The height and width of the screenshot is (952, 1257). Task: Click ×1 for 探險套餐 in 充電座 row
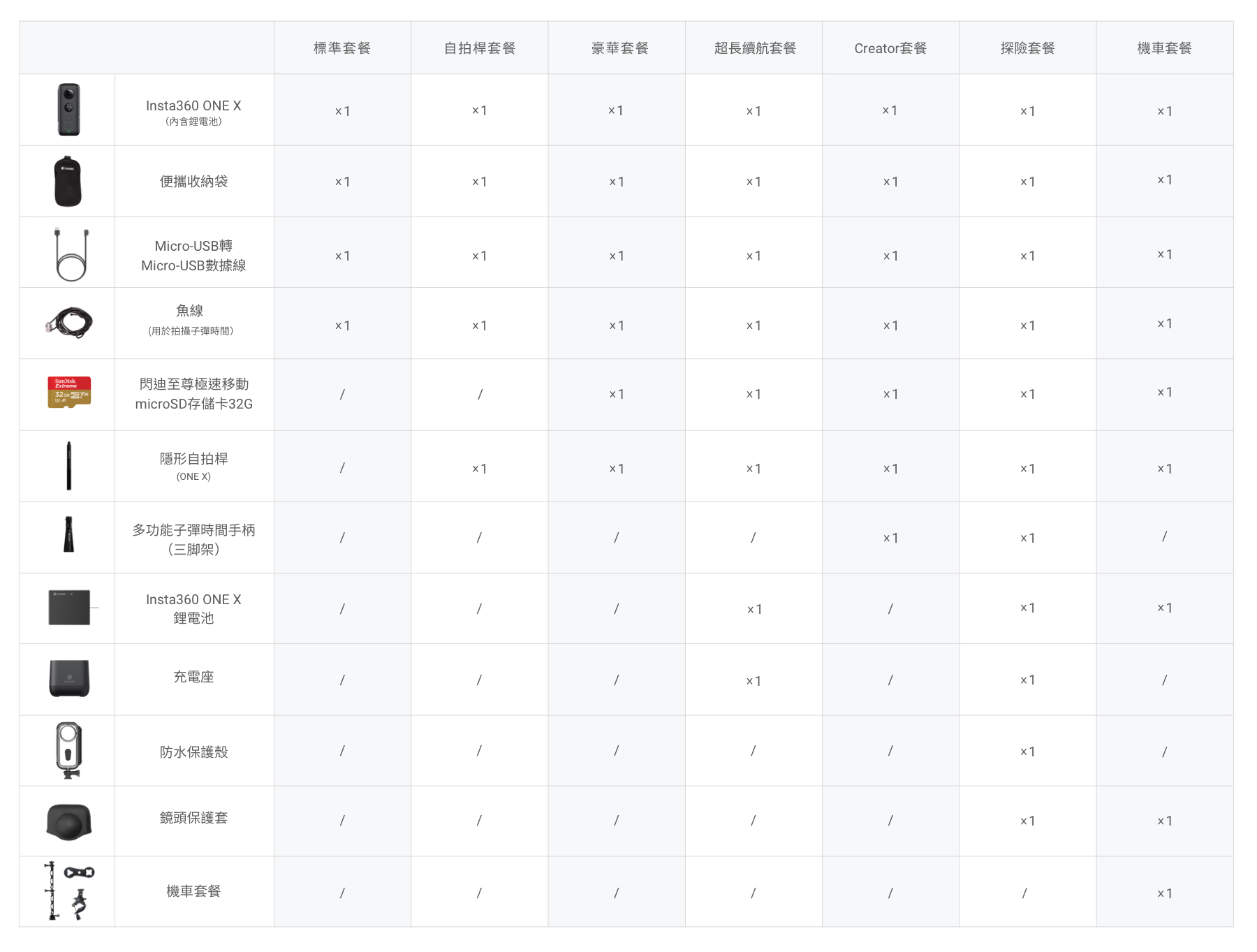point(1027,680)
